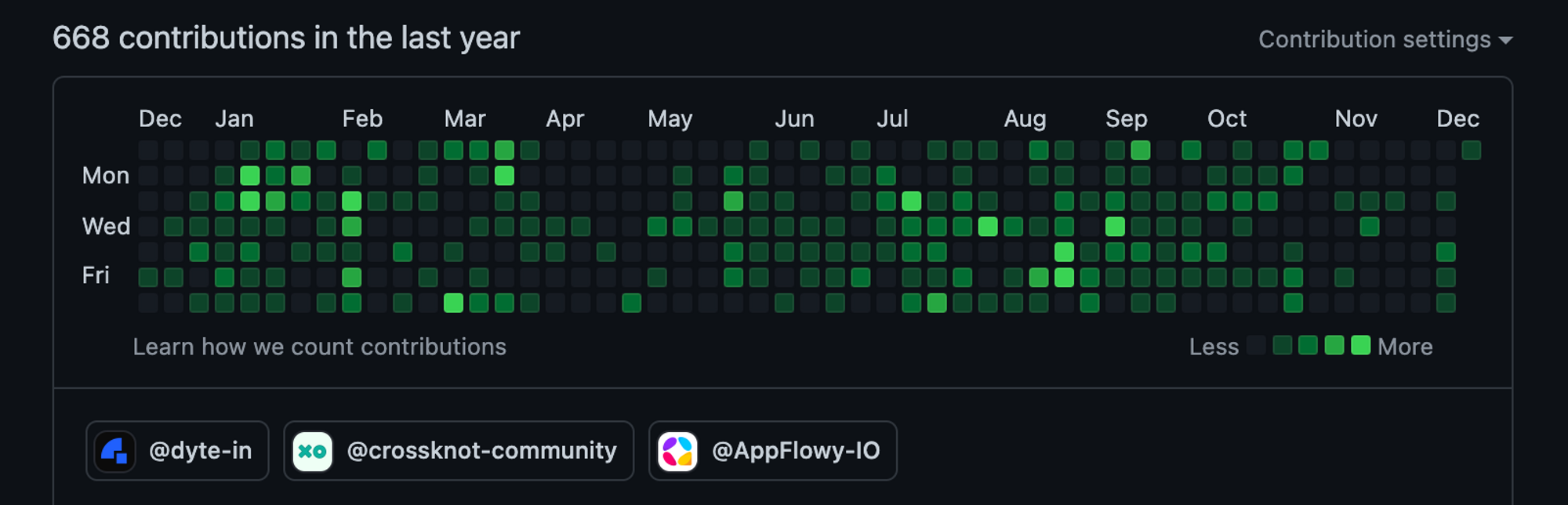Click the crossknot-community organization logo
This screenshot has width=1568, height=505.
[x=313, y=451]
